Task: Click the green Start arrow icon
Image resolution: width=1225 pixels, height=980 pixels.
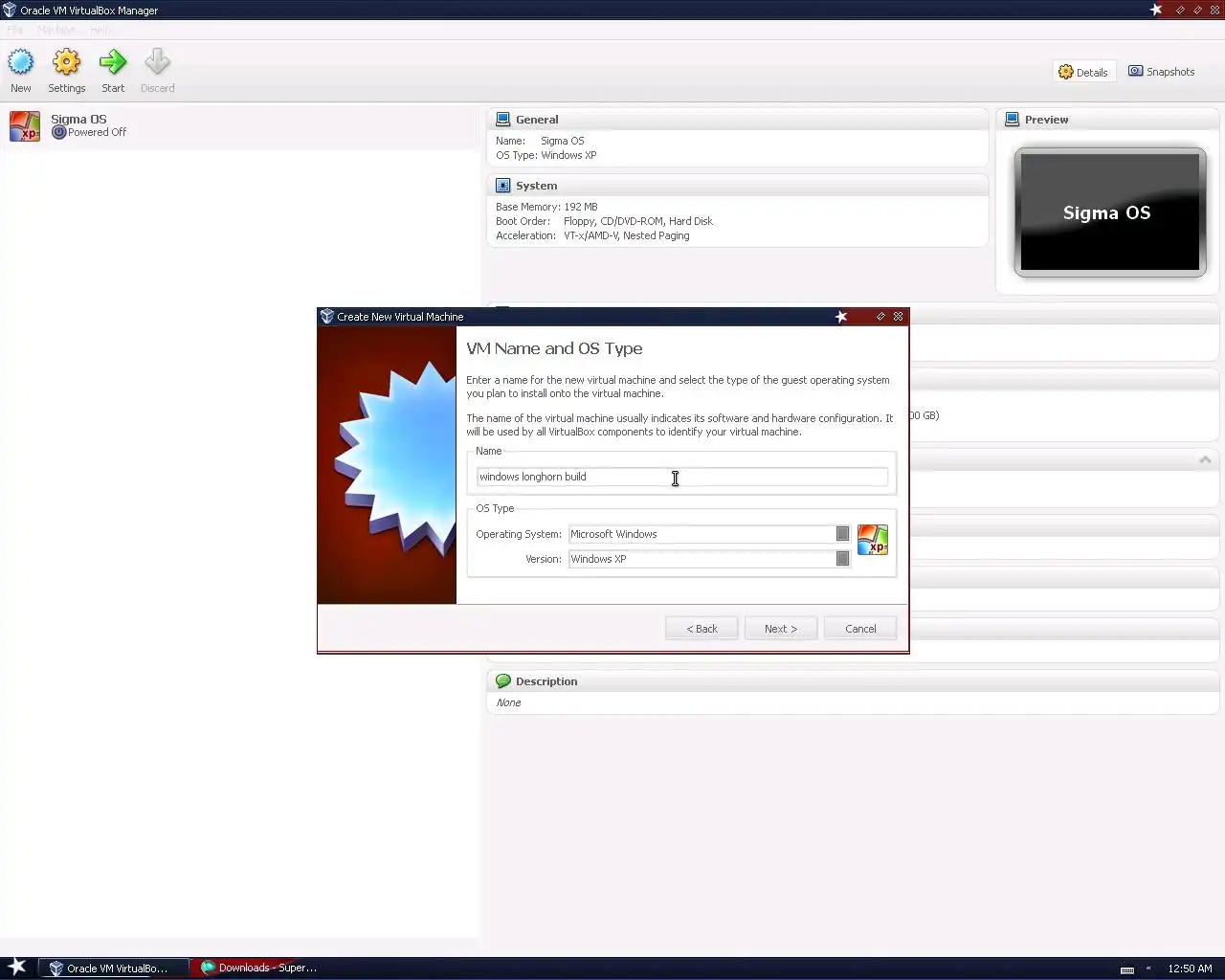Action: click(x=113, y=63)
